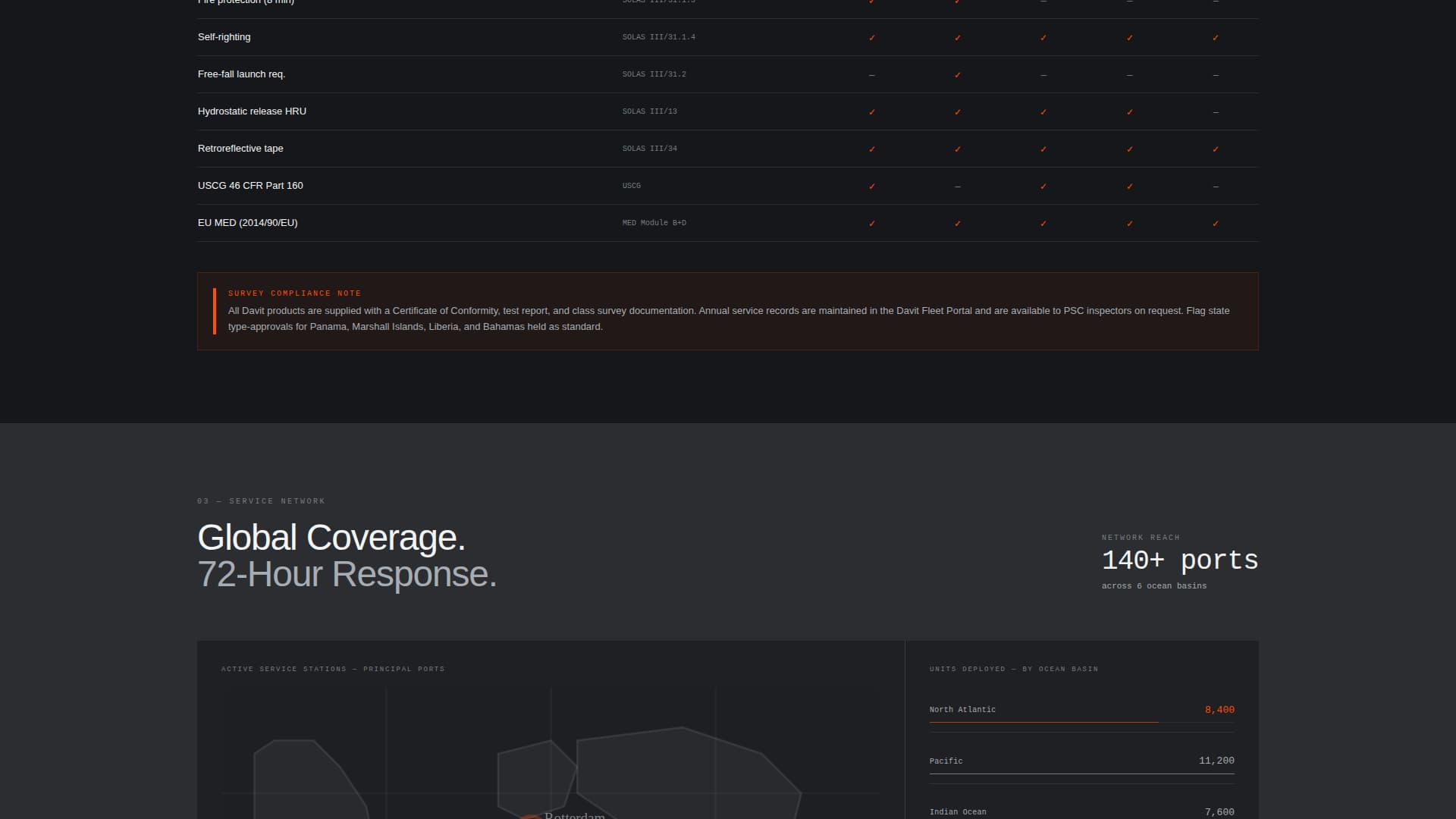Click the Rotterdam label on the map
Image resolution: width=1456 pixels, height=819 pixels.
(574, 815)
